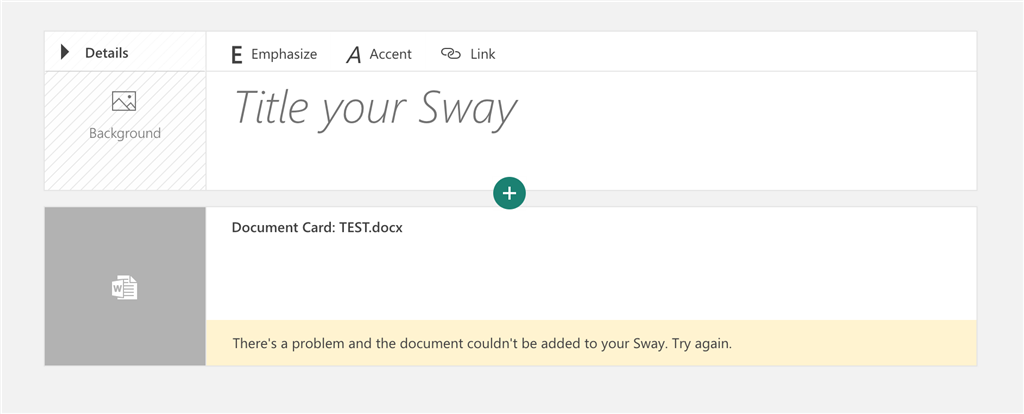1024x414 pixels.
Task: Click the Accent text label
Action: [x=391, y=54]
